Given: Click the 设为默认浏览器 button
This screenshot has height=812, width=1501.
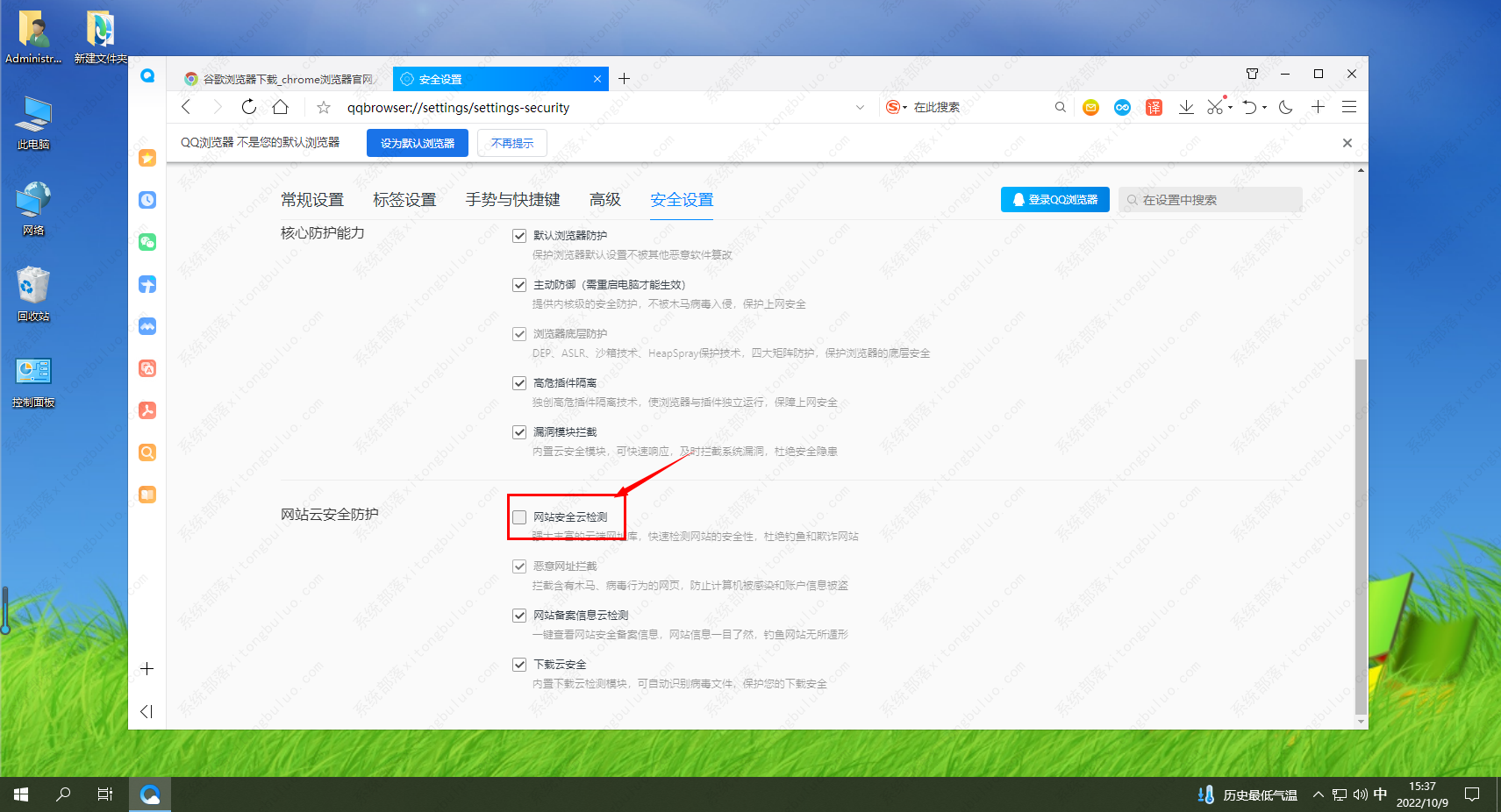Looking at the screenshot, I should (417, 142).
